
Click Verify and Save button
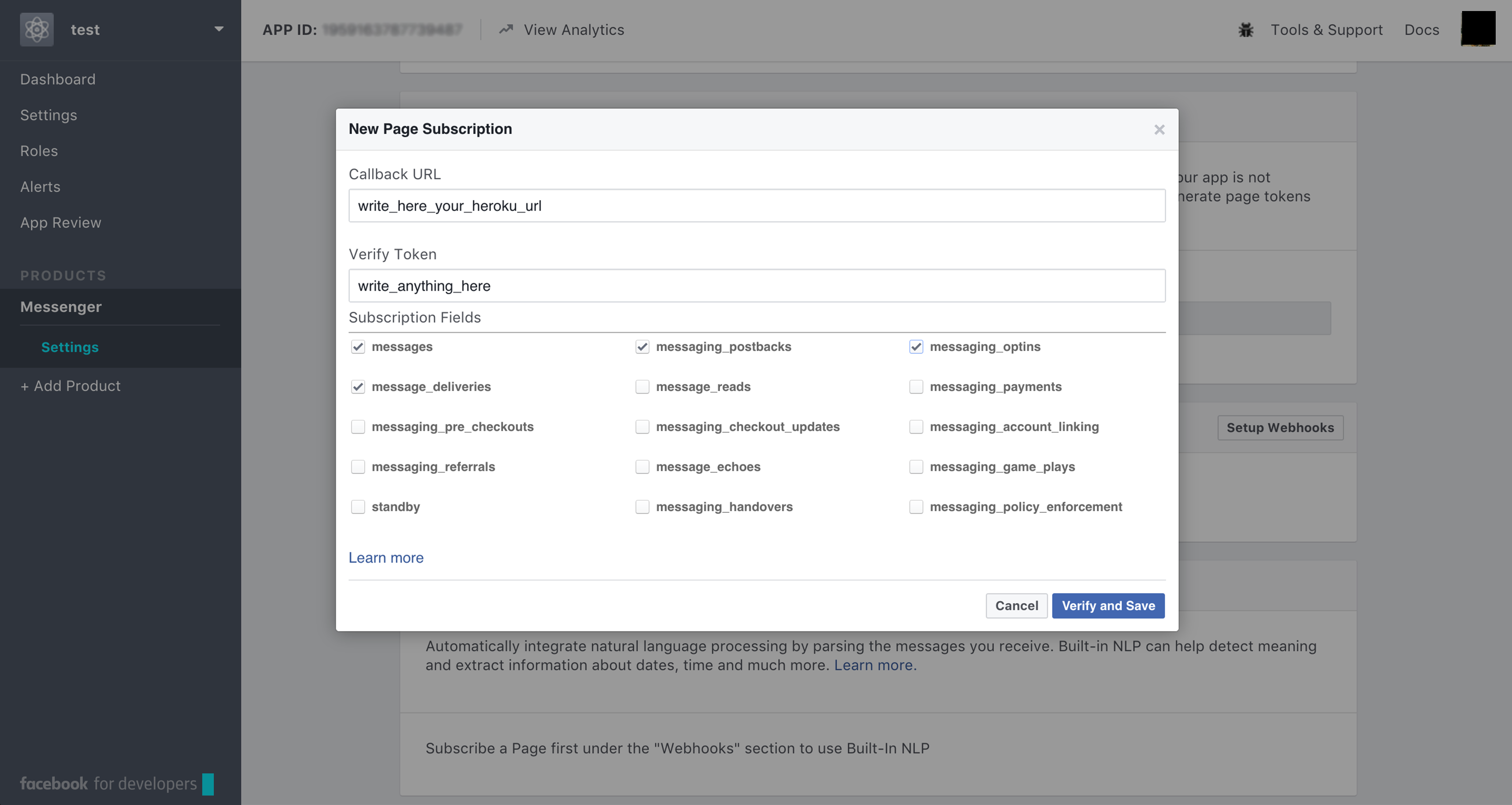click(x=1107, y=605)
